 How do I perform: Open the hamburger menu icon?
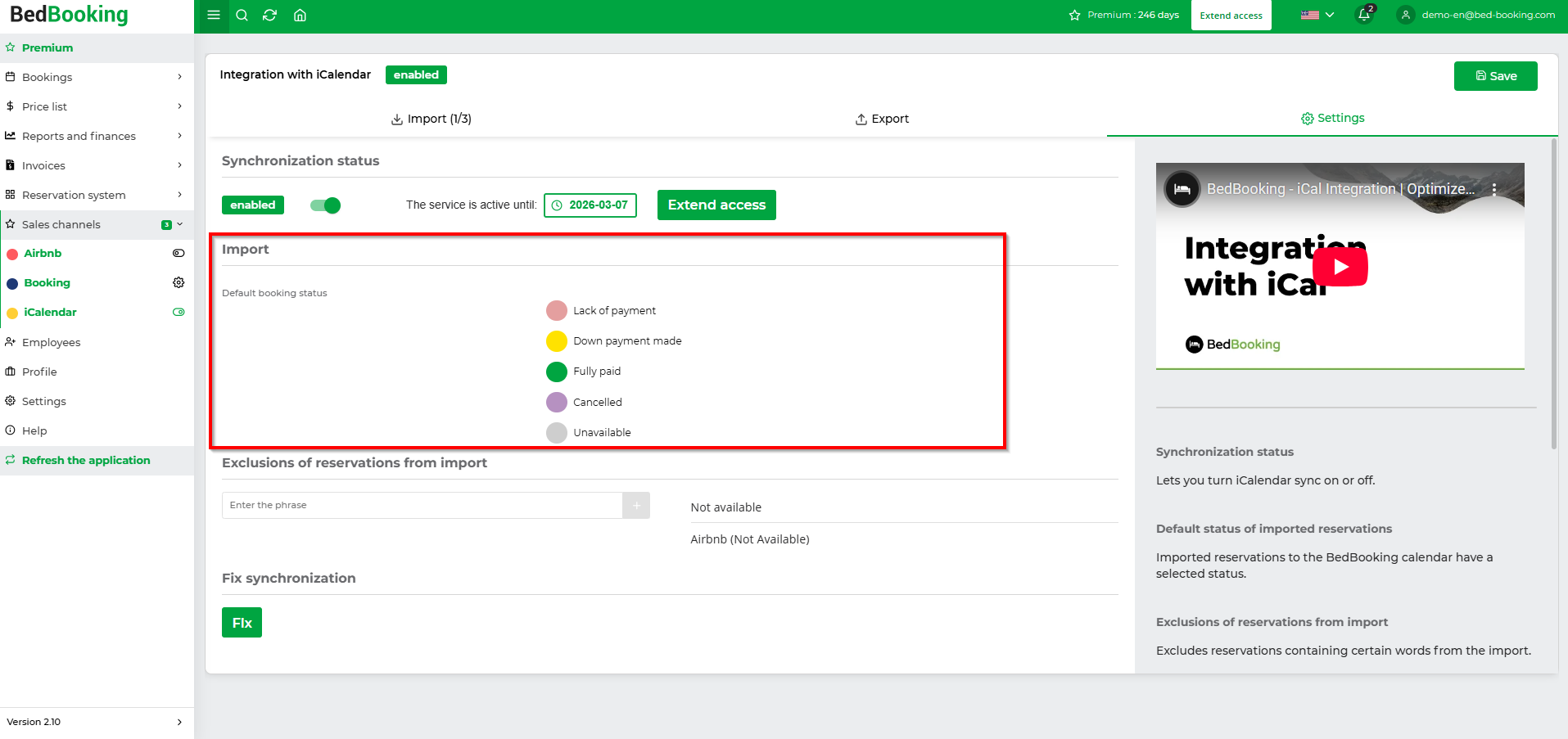pyautogui.click(x=214, y=15)
